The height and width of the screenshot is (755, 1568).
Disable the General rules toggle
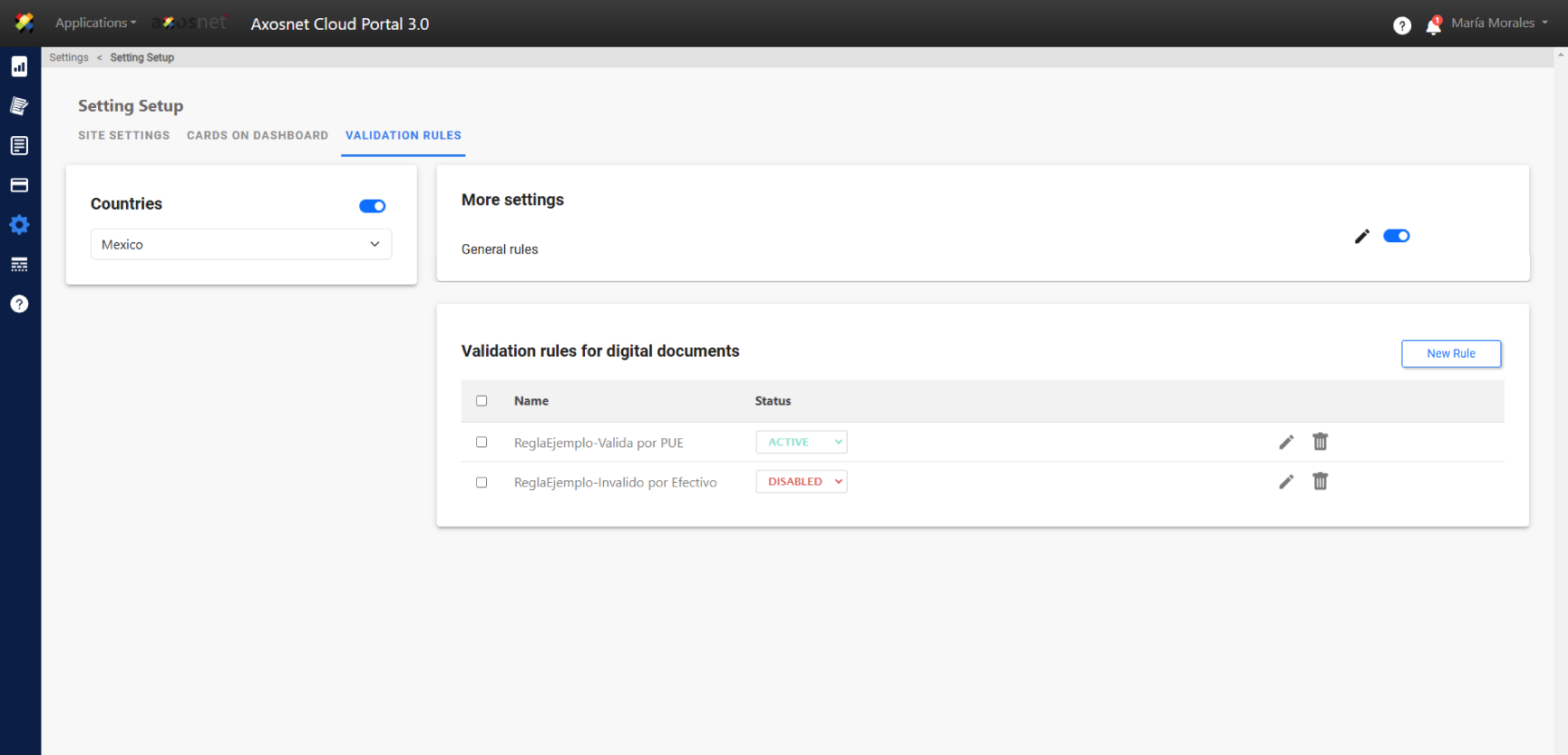pyautogui.click(x=1396, y=236)
